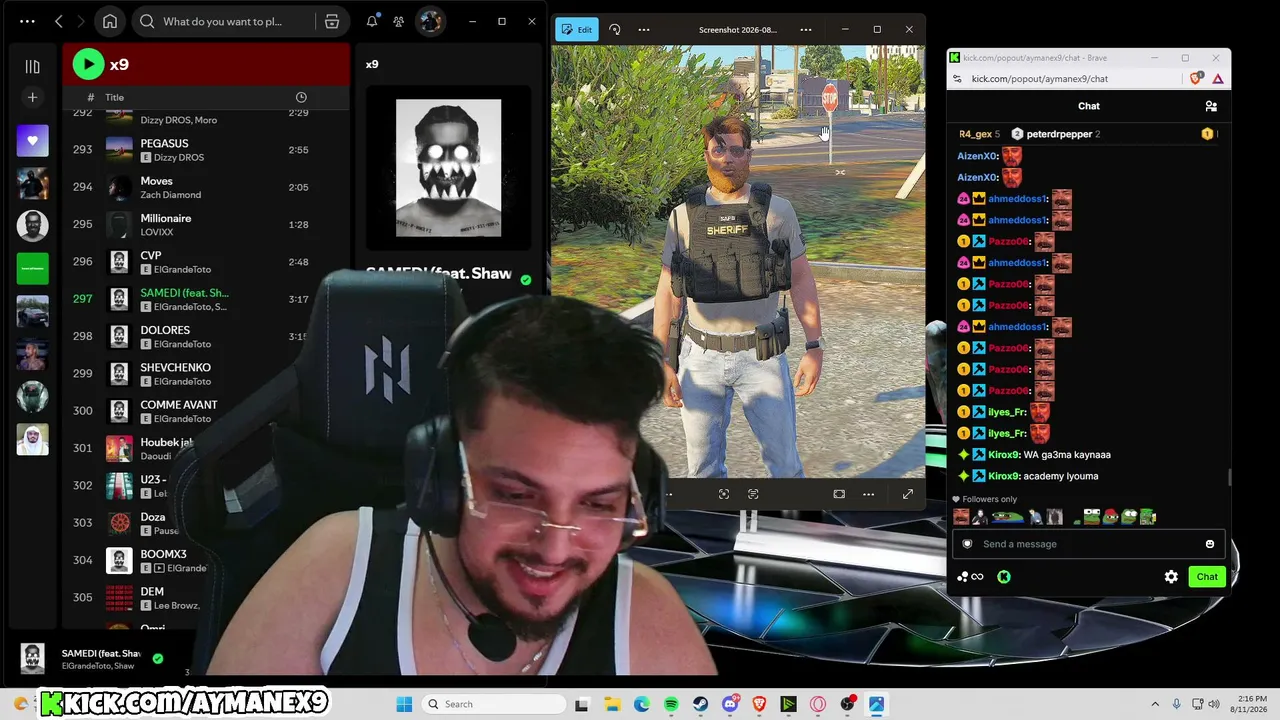Click the scan text icon in Photos

coord(753,494)
